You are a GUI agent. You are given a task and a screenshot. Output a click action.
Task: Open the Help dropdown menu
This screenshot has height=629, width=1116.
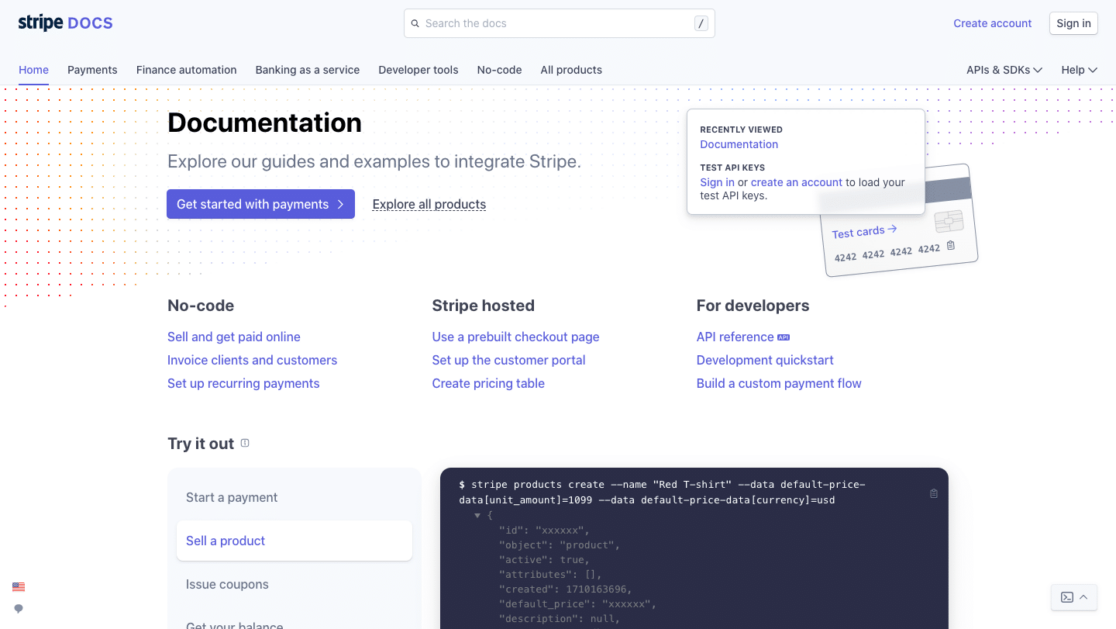click(x=1079, y=70)
